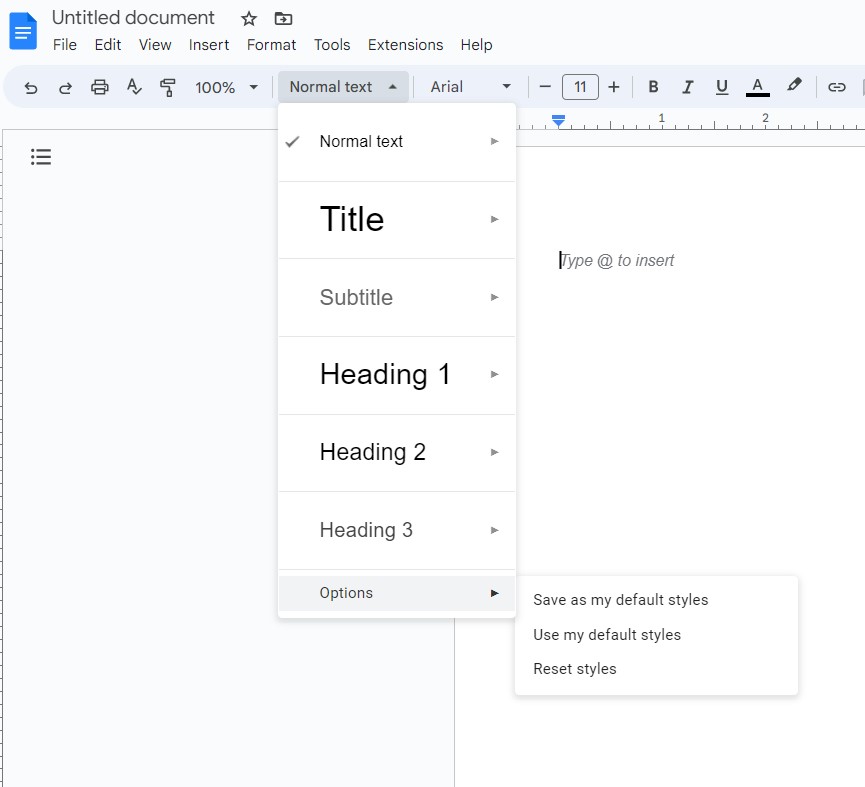Toggle Italic formatting

click(687, 87)
